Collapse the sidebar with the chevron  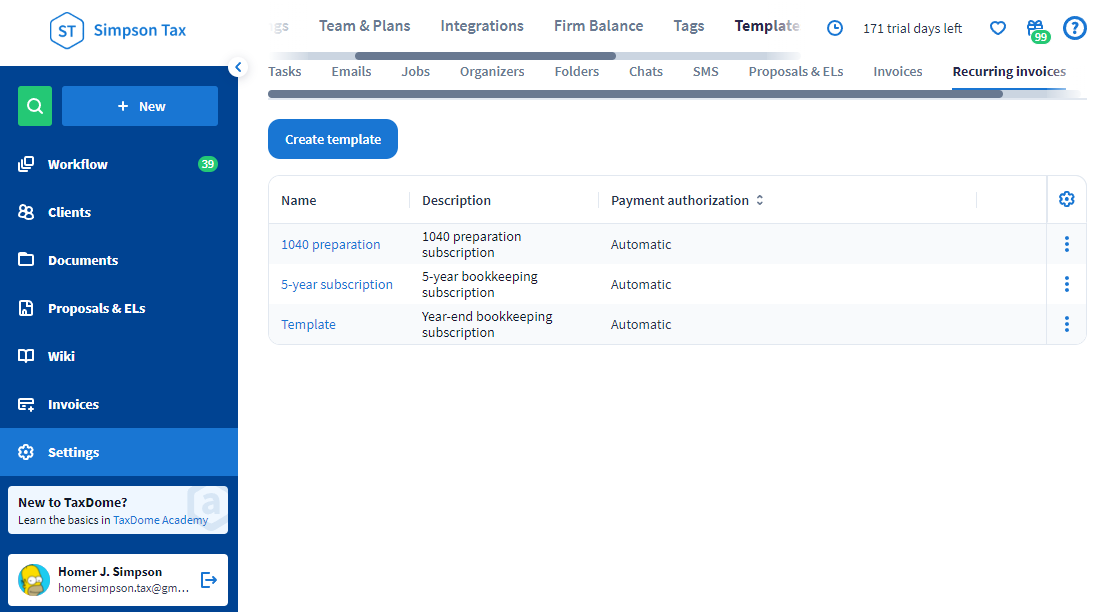click(x=238, y=67)
